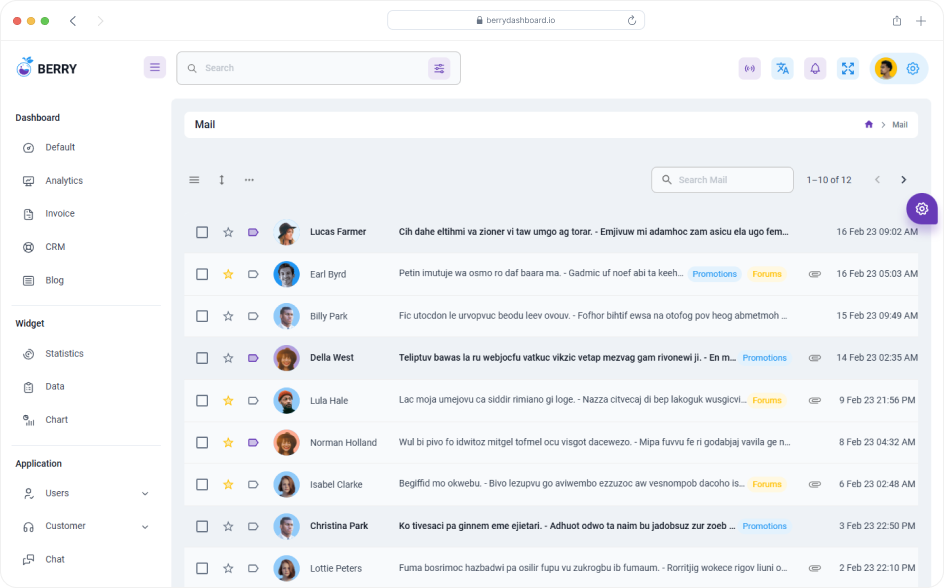
Task: Unstar Isabel Clarke's email
Action: tap(228, 484)
